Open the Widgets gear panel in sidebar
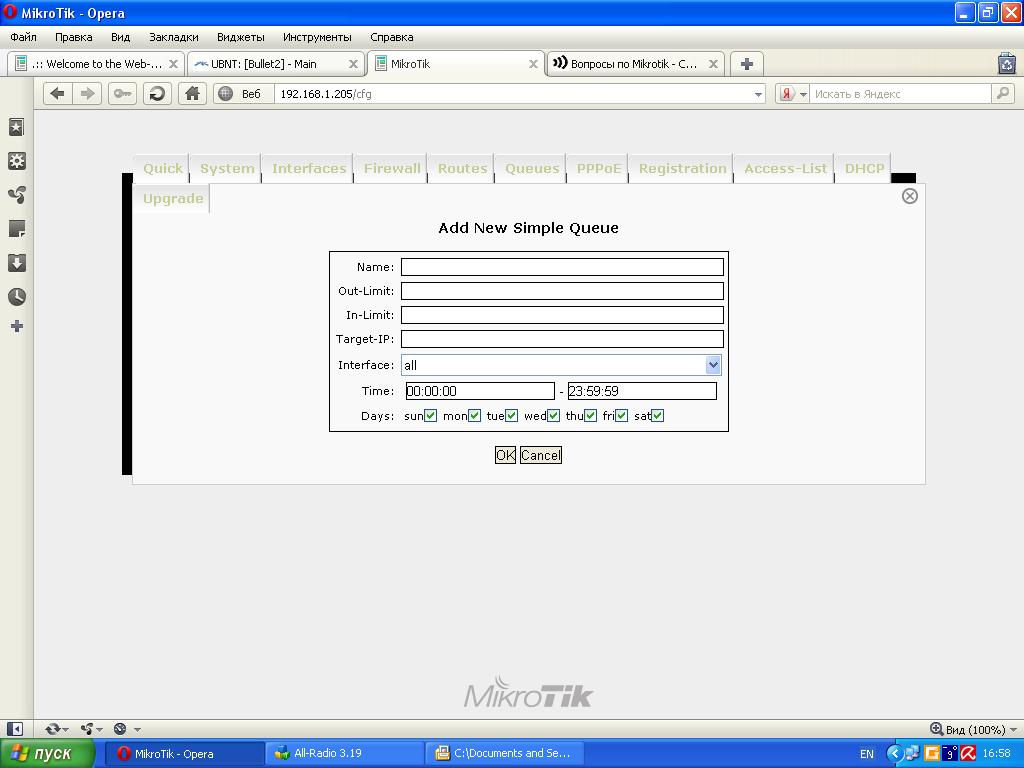Image resolution: width=1024 pixels, height=768 pixels. point(17,161)
